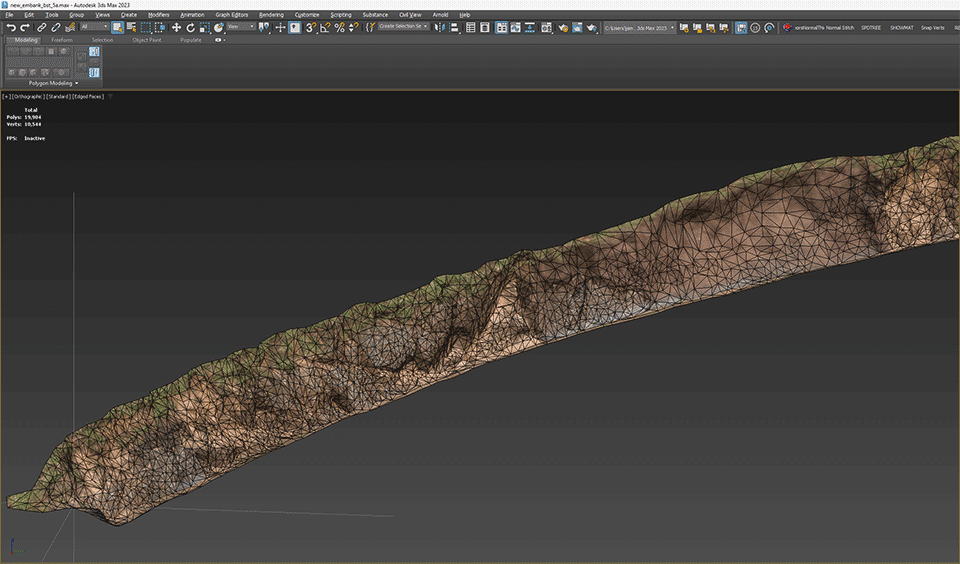Open the Create Selection Set dropdown
Image resolution: width=960 pixels, height=564 pixels.
pyautogui.click(x=404, y=27)
